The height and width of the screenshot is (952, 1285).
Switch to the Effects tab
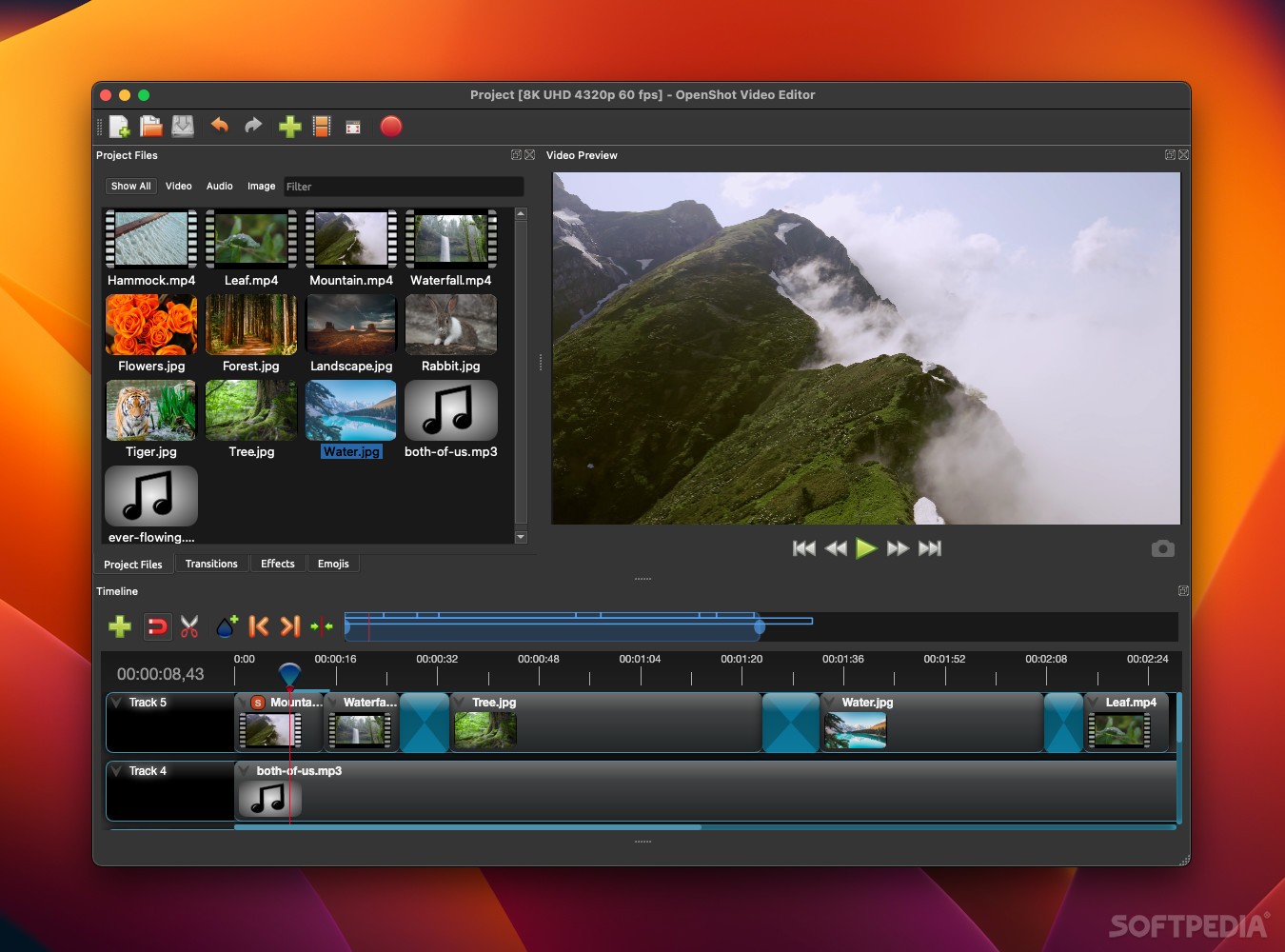coord(277,564)
